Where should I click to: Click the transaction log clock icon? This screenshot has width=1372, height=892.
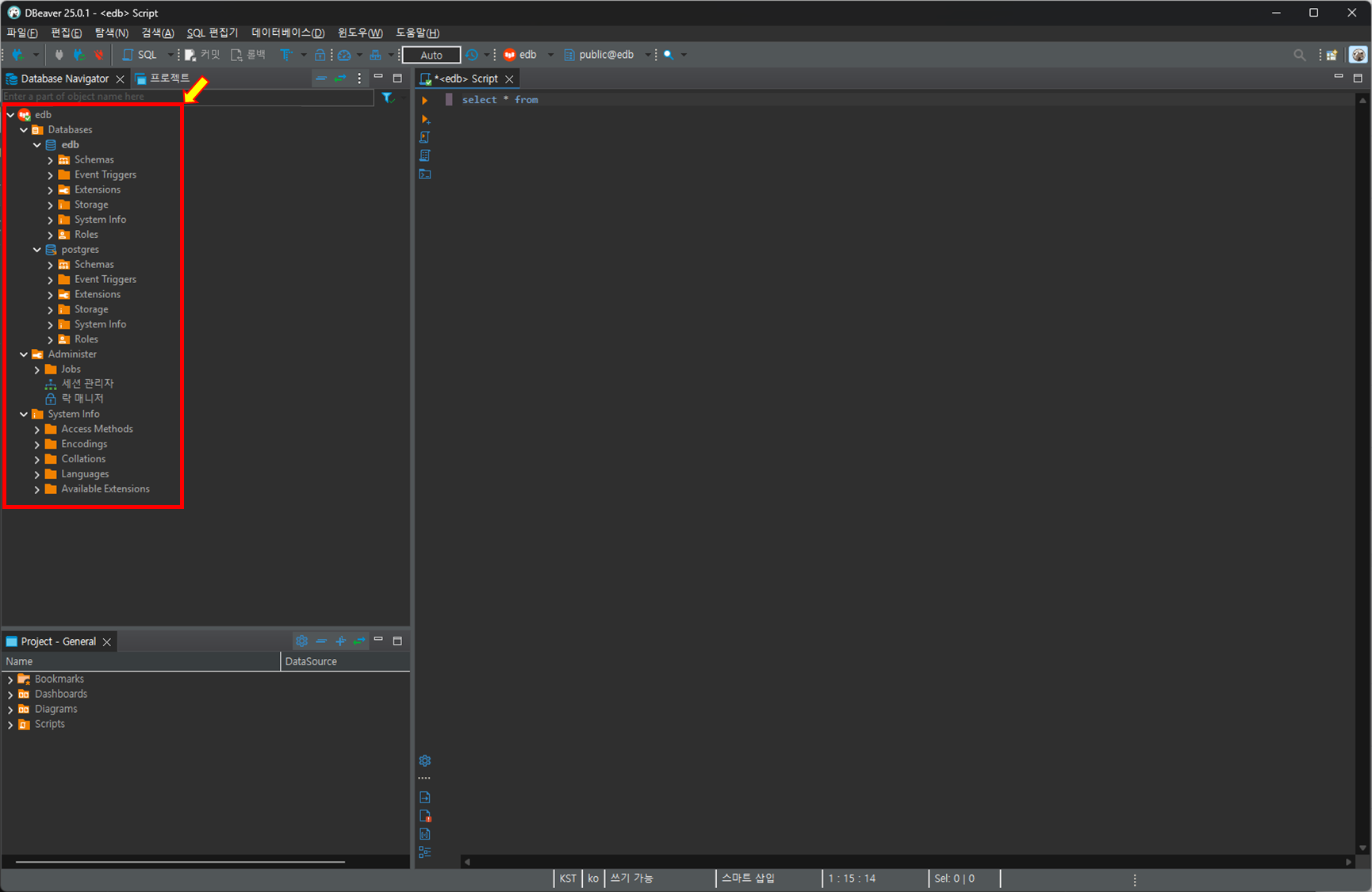pos(472,55)
